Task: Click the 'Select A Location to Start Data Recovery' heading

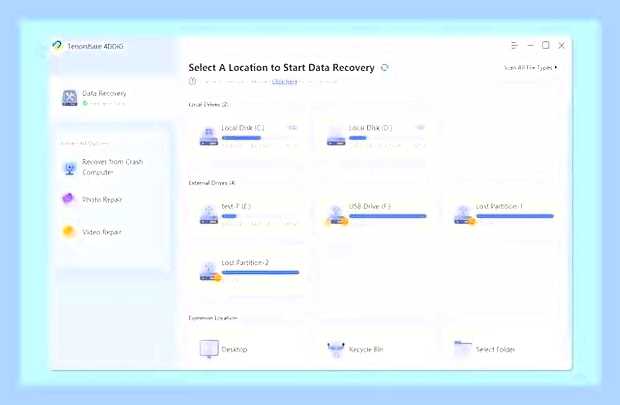Action: pos(282,68)
